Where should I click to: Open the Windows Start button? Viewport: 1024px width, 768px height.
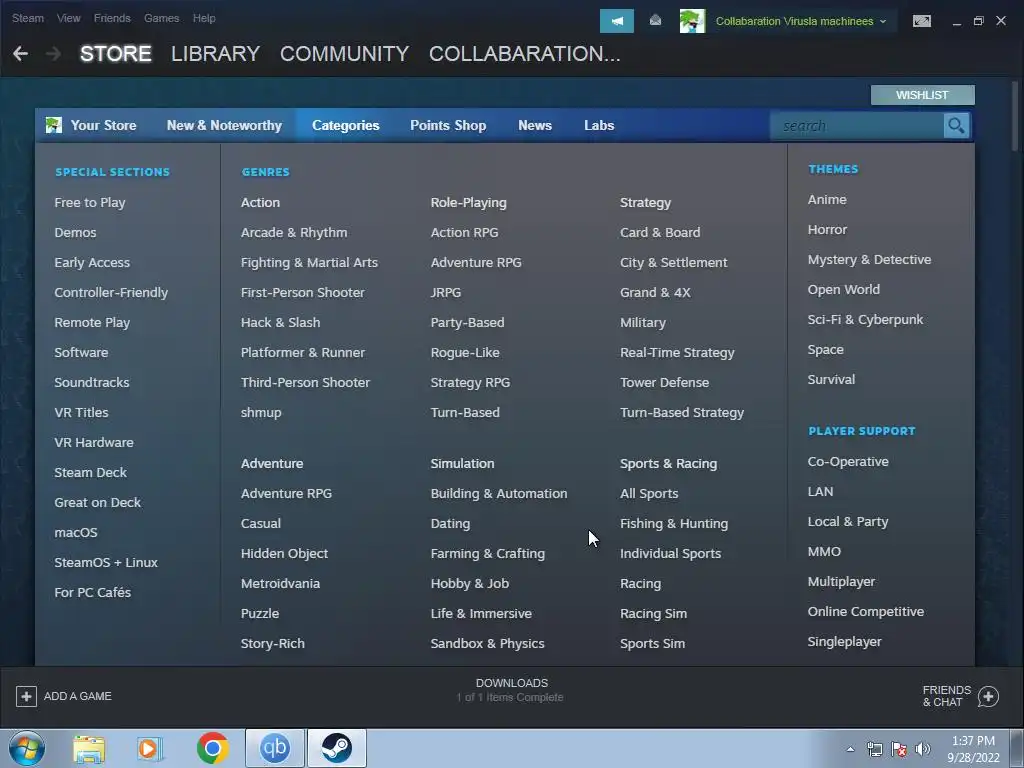pos(27,748)
